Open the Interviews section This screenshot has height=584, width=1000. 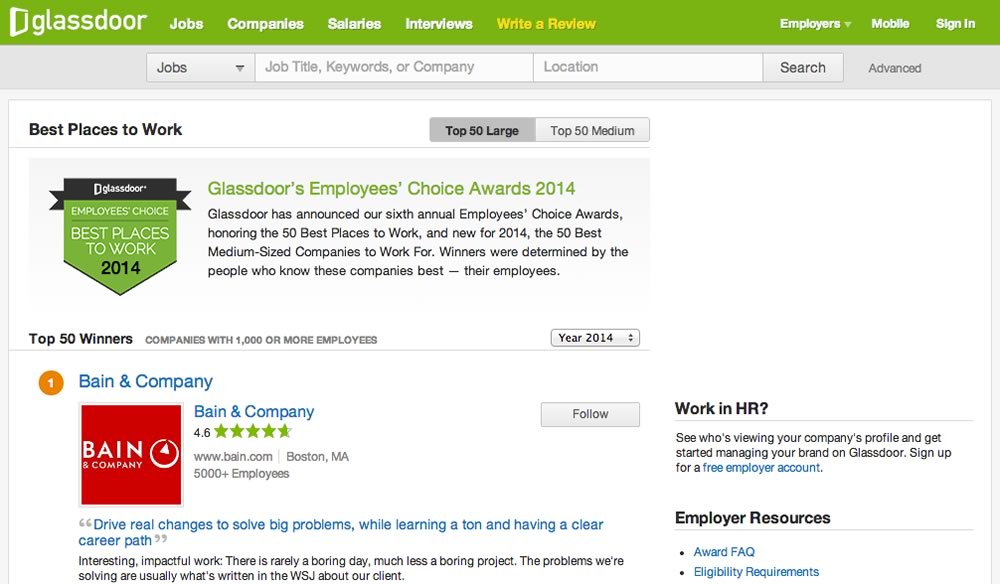pyautogui.click(x=439, y=24)
